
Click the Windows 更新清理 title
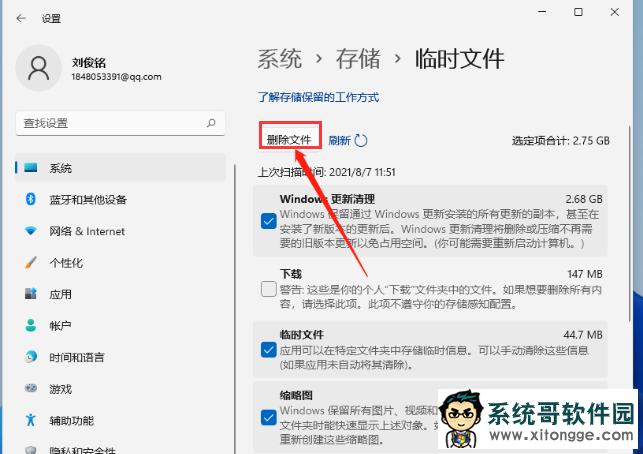click(327, 199)
